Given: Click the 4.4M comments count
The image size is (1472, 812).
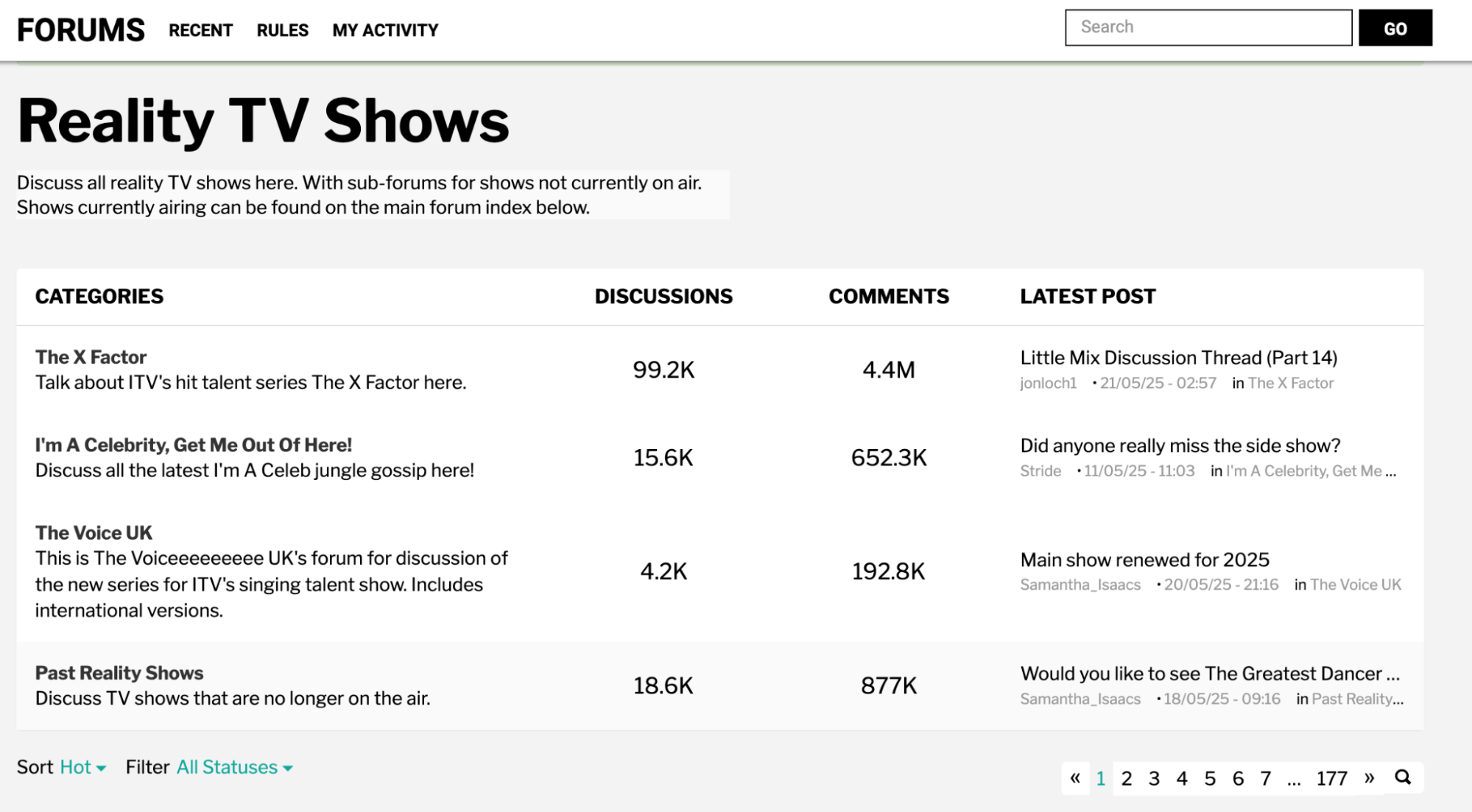Looking at the screenshot, I should pyautogui.click(x=889, y=370).
